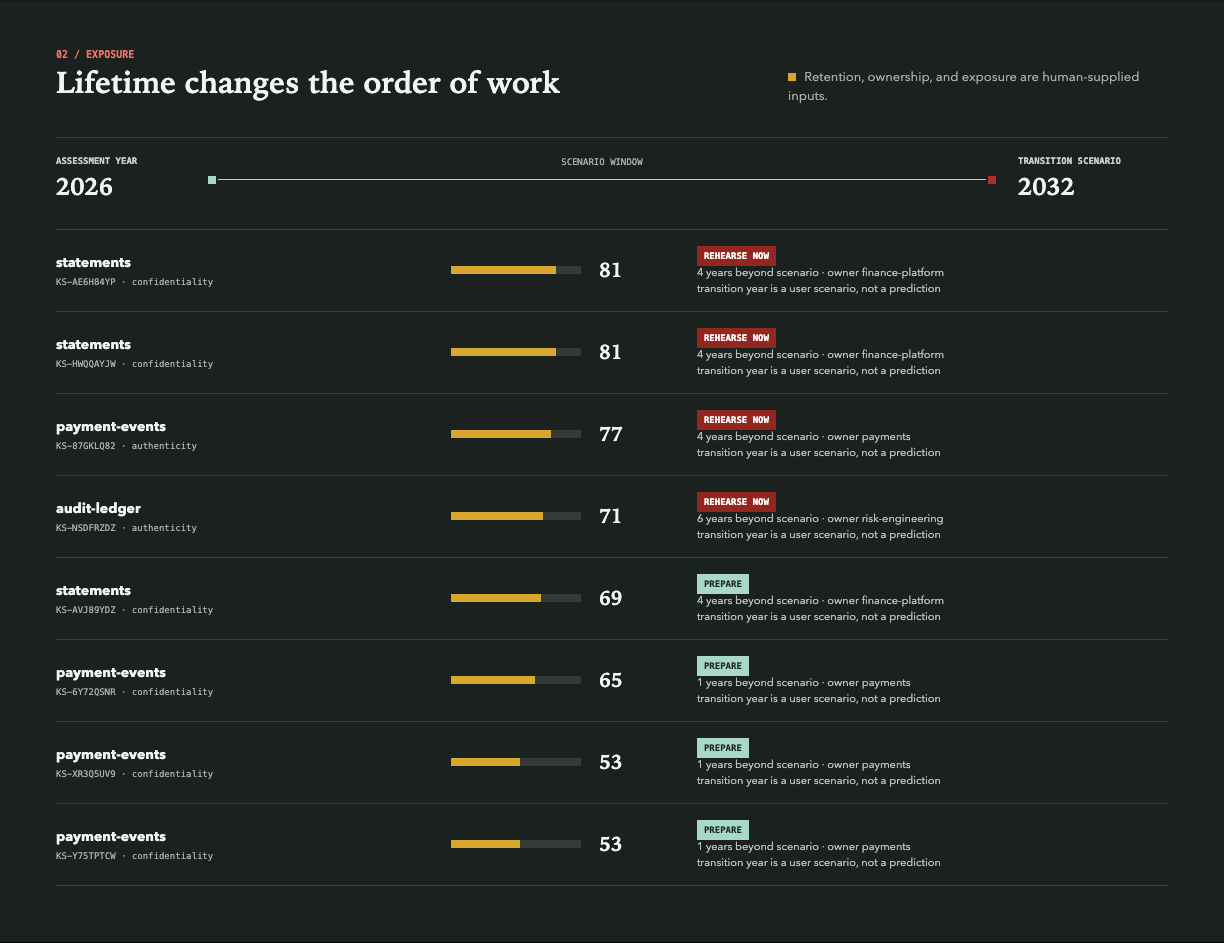Click the teal 2026 start marker on timeline

212,180
